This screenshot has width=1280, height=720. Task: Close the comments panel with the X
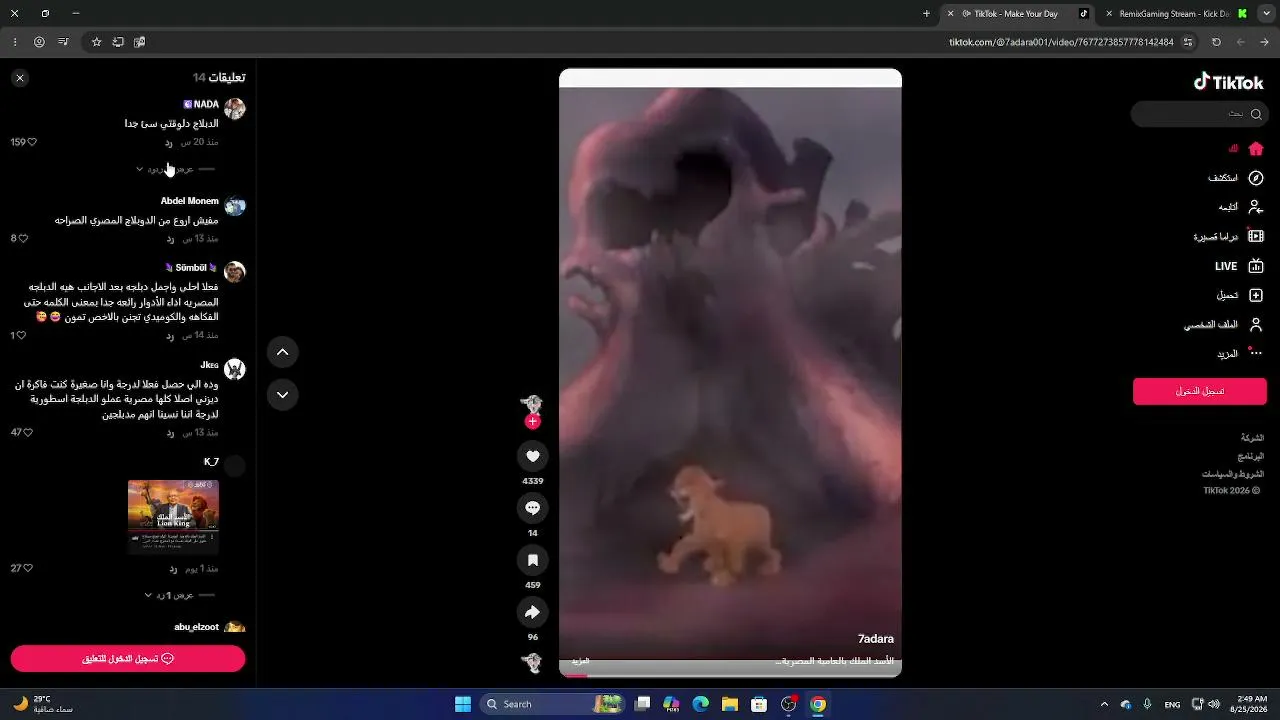[x=20, y=78]
